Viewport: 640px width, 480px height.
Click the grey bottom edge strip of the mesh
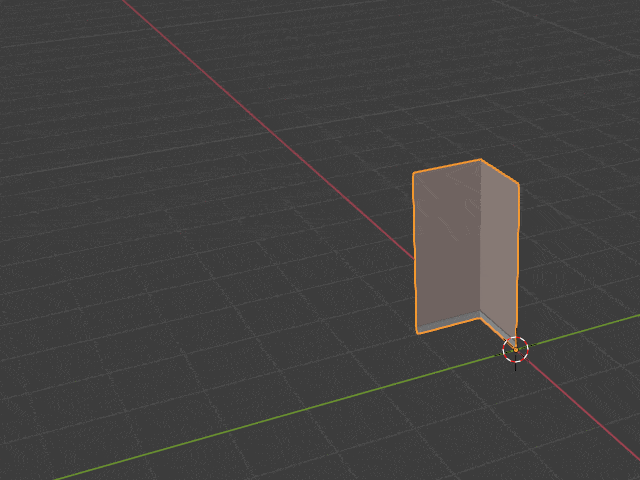(448, 323)
